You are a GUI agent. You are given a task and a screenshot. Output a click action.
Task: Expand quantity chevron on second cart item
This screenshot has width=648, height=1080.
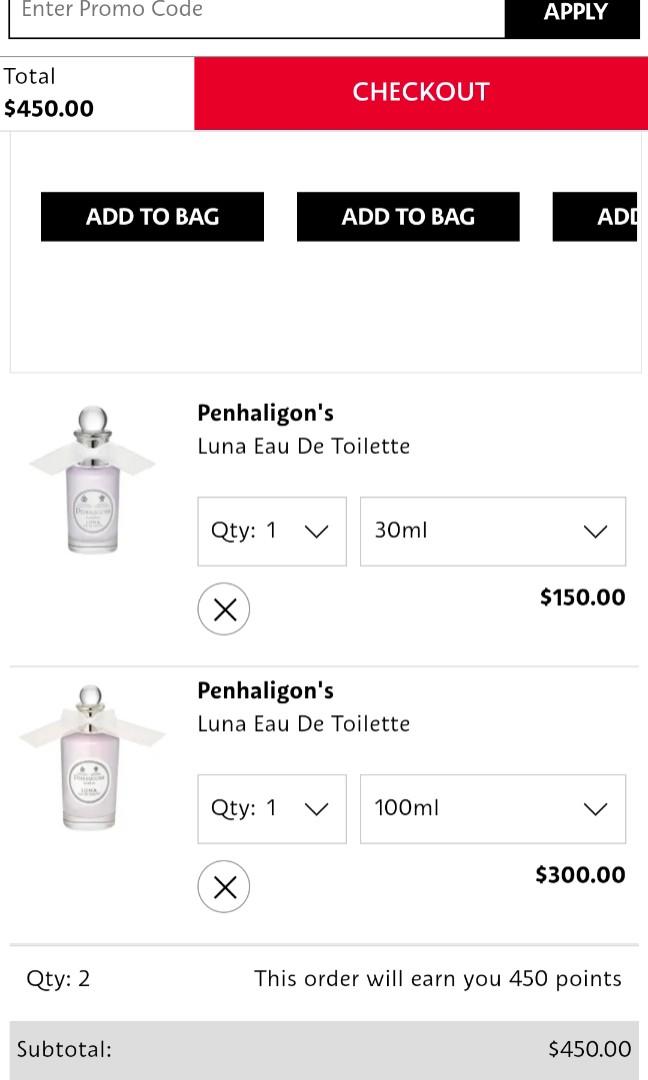point(316,809)
